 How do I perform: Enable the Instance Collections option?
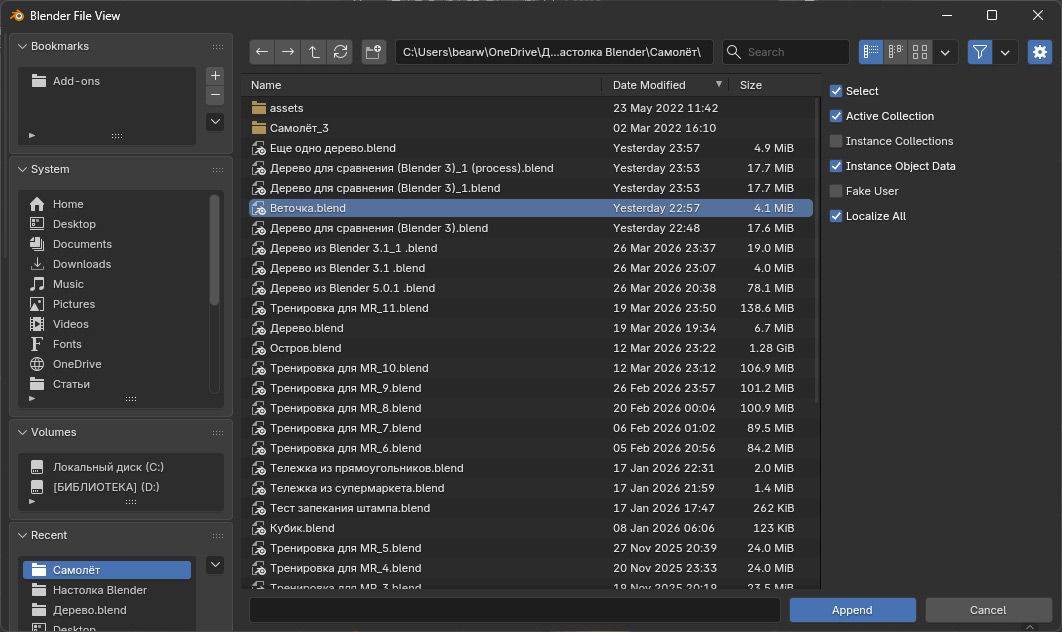point(836,141)
